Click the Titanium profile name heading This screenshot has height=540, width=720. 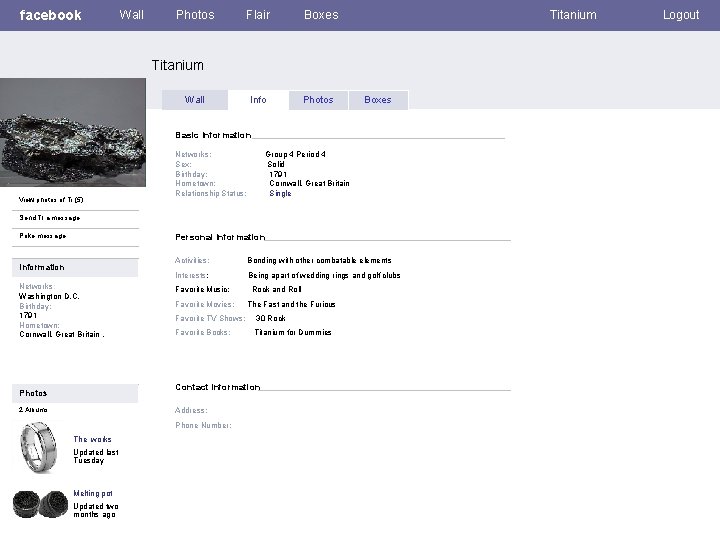pos(178,65)
